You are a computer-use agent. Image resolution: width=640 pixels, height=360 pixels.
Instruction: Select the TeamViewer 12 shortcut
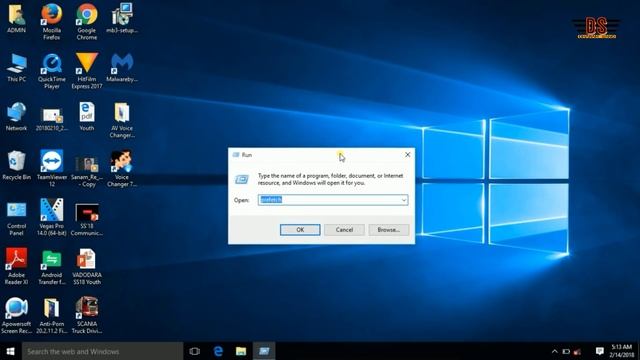click(51, 168)
